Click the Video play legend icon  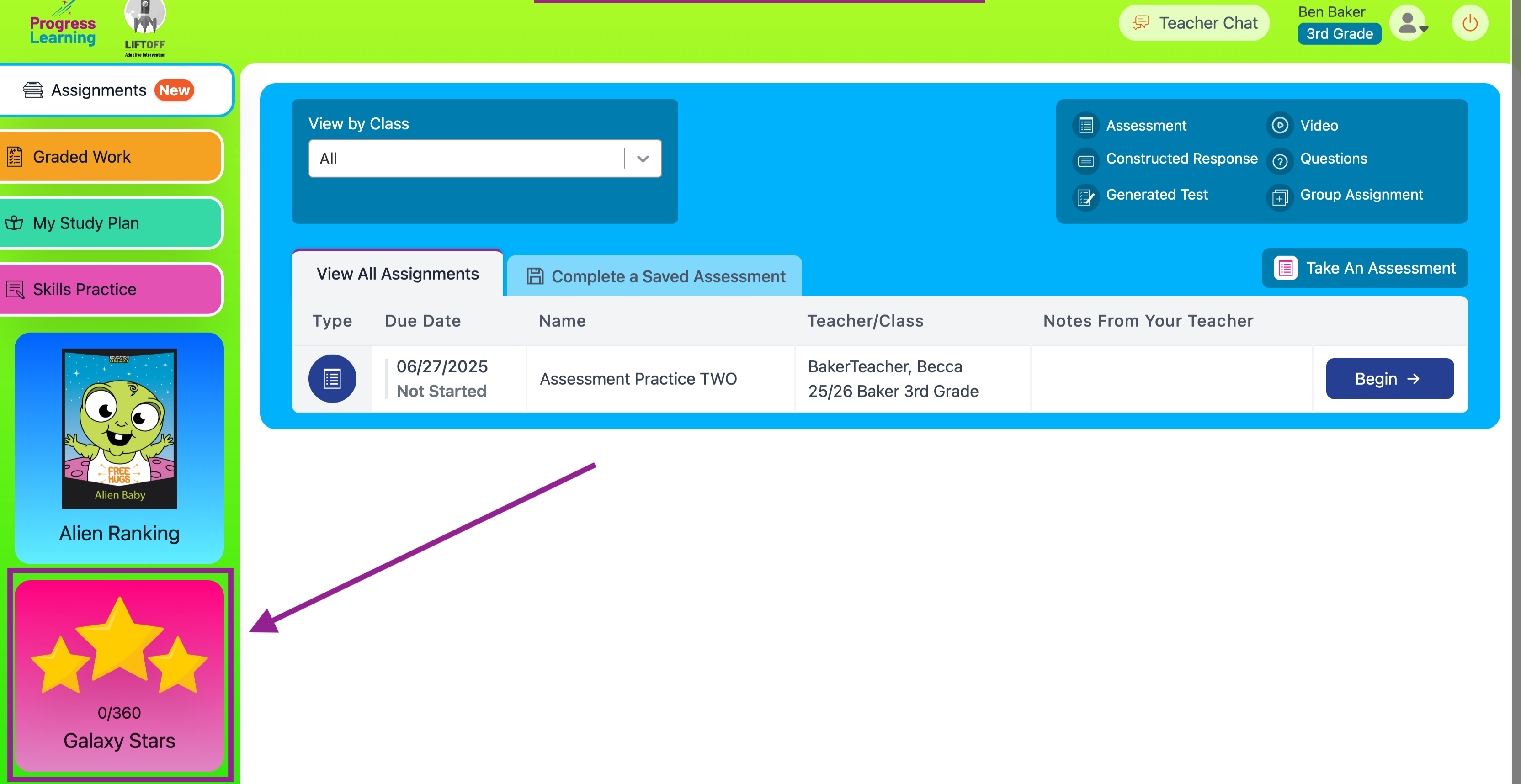pyautogui.click(x=1280, y=125)
